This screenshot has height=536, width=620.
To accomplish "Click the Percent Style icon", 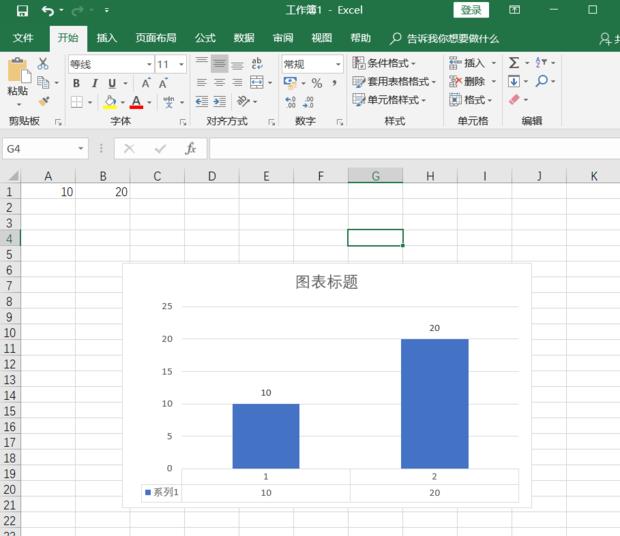I will [316, 83].
